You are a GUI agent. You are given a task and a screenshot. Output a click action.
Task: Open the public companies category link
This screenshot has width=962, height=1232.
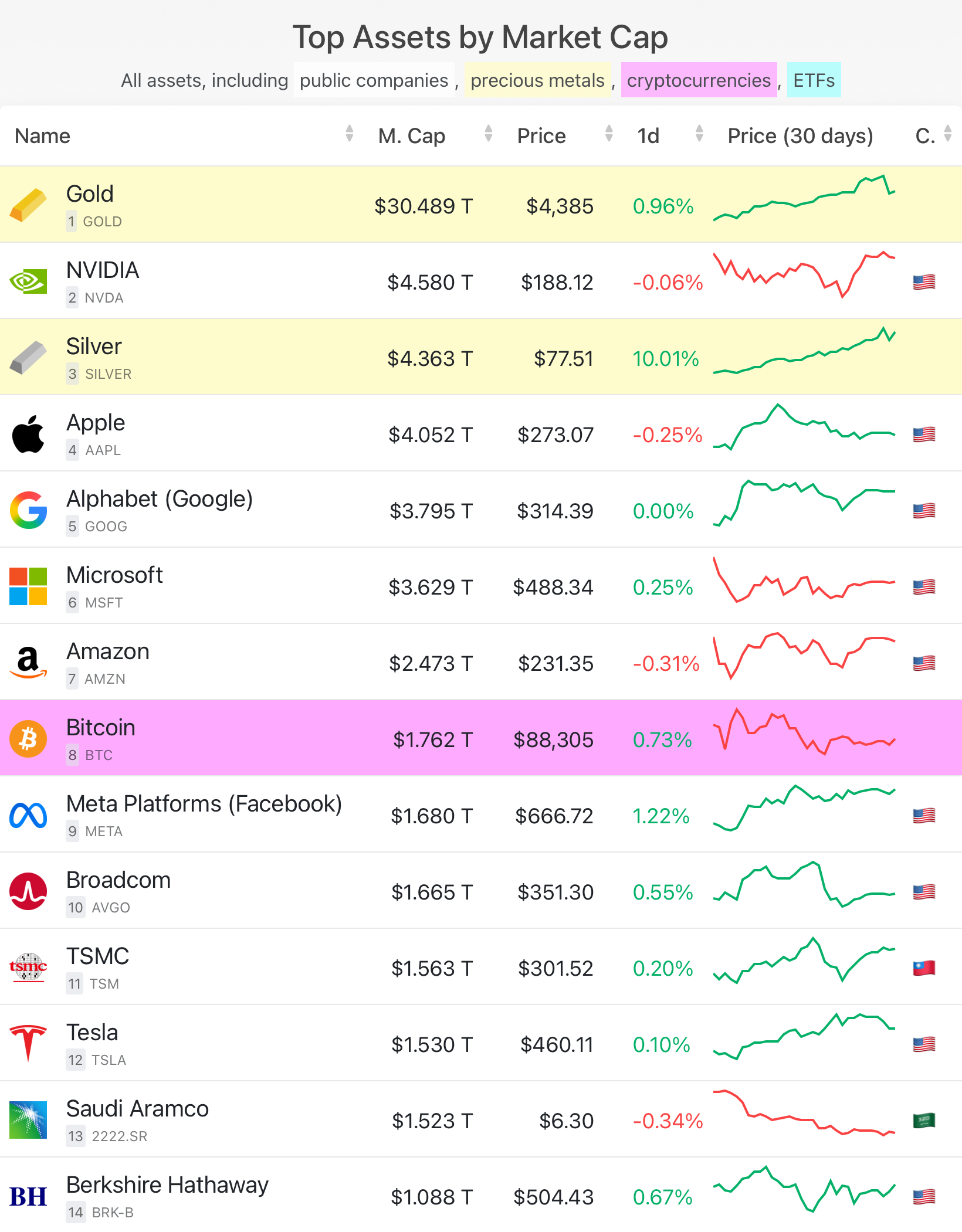(x=374, y=80)
